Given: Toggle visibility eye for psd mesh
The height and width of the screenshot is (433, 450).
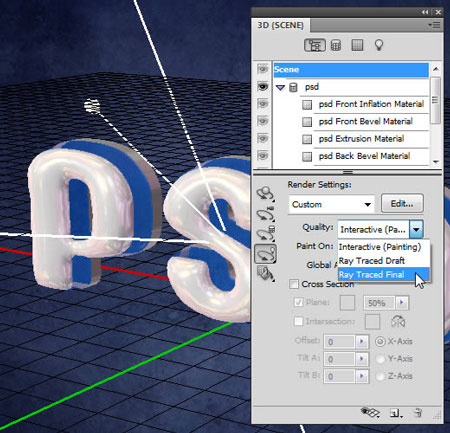Looking at the screenshot, I should (x=263, y=87).
